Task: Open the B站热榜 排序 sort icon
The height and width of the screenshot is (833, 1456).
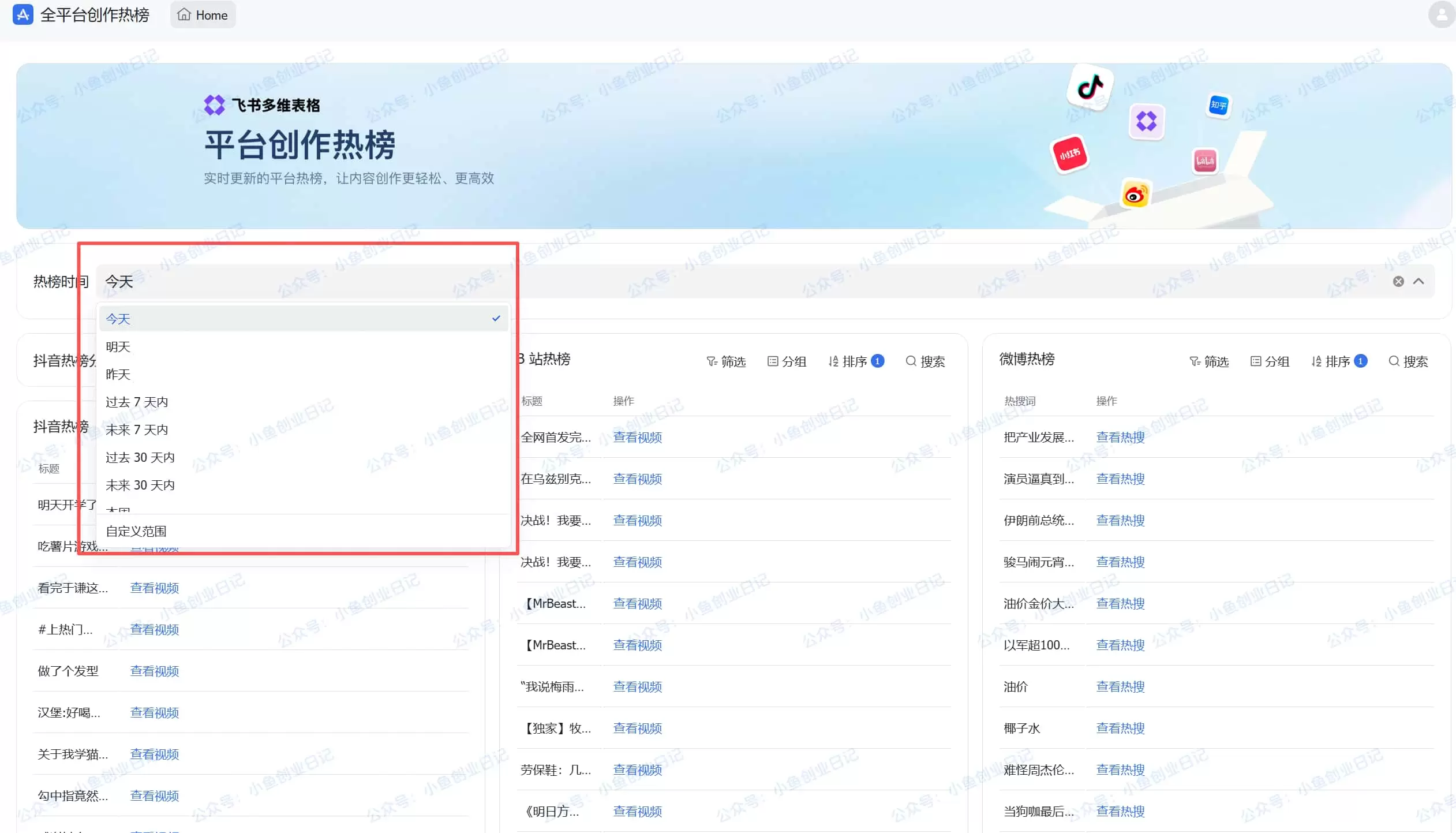Action: click(833, 361)
